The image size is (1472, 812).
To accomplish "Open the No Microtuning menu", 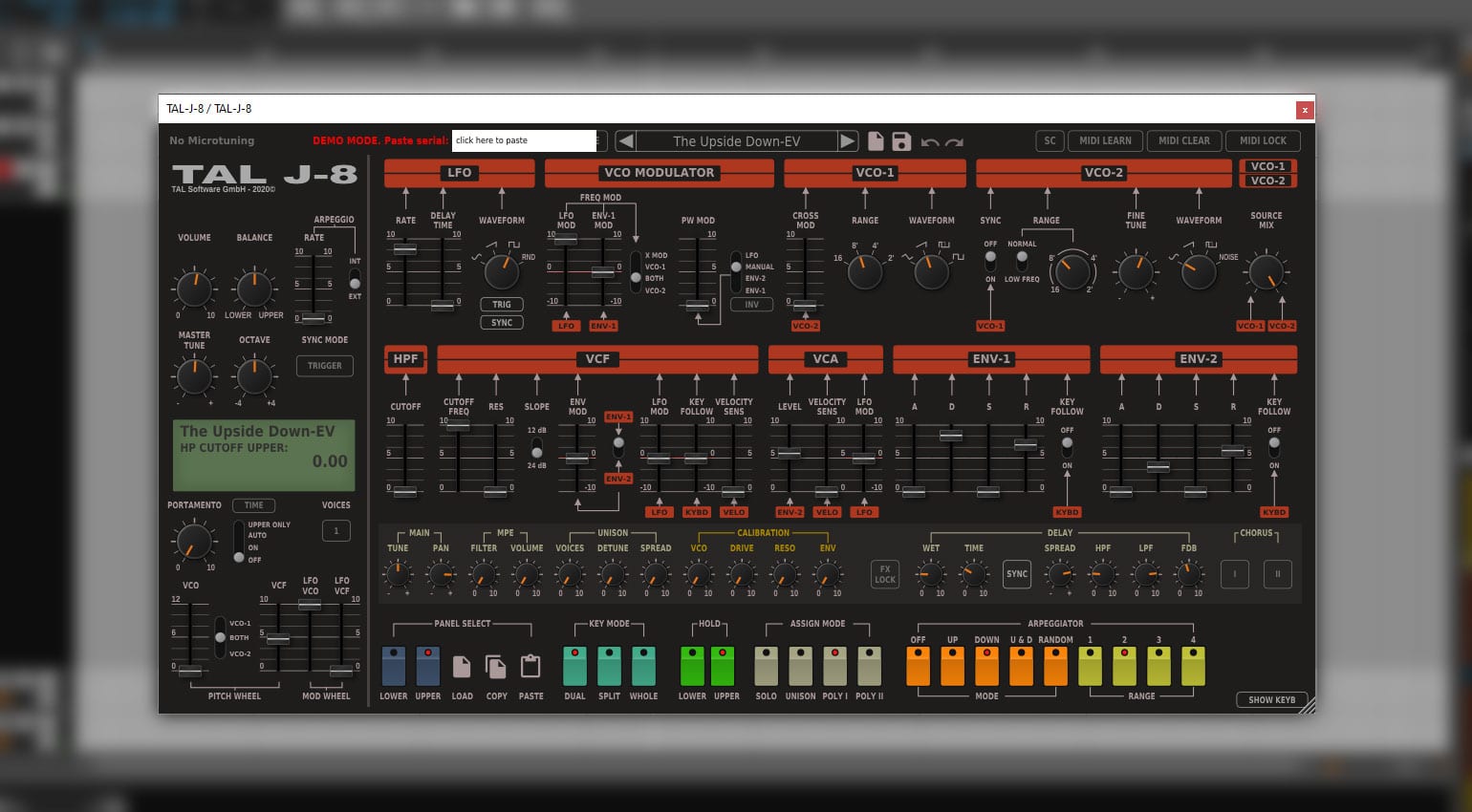I will [212, 140].
